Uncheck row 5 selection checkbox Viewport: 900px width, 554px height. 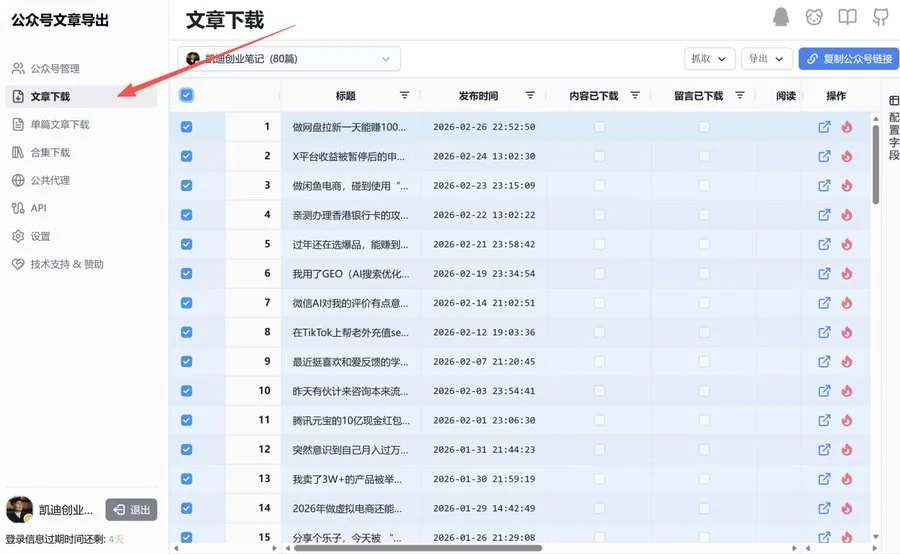187,244
